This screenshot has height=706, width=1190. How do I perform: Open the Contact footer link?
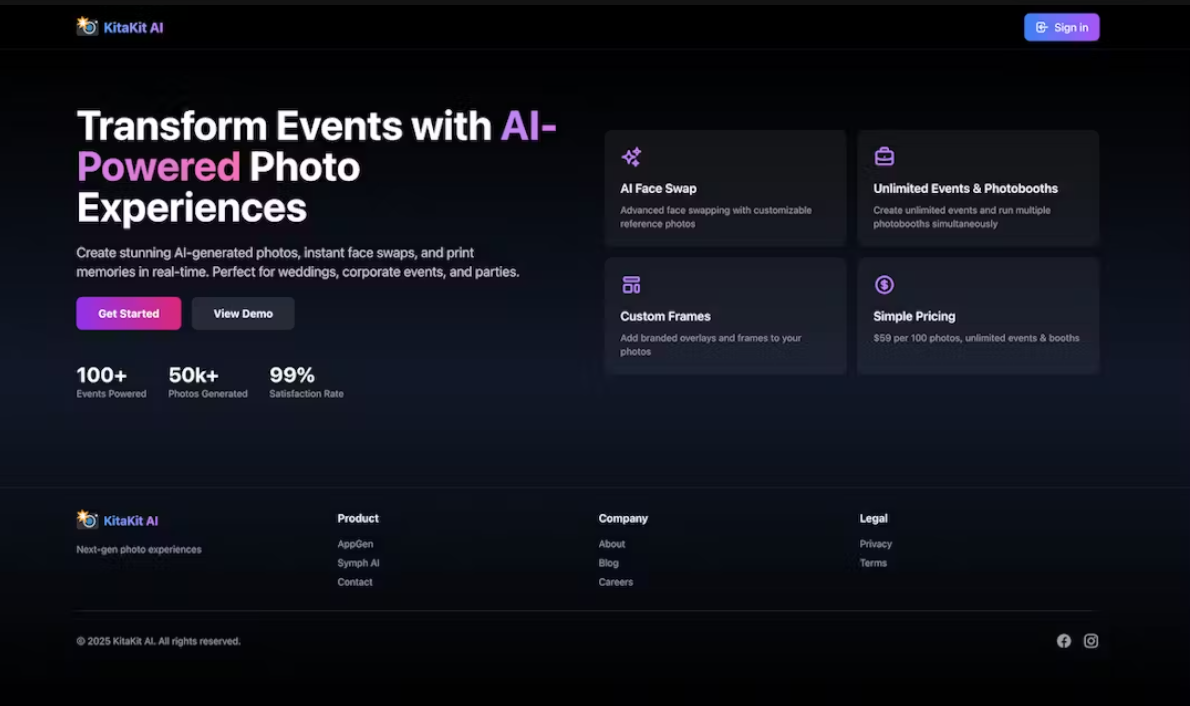[x=355, y=582]
